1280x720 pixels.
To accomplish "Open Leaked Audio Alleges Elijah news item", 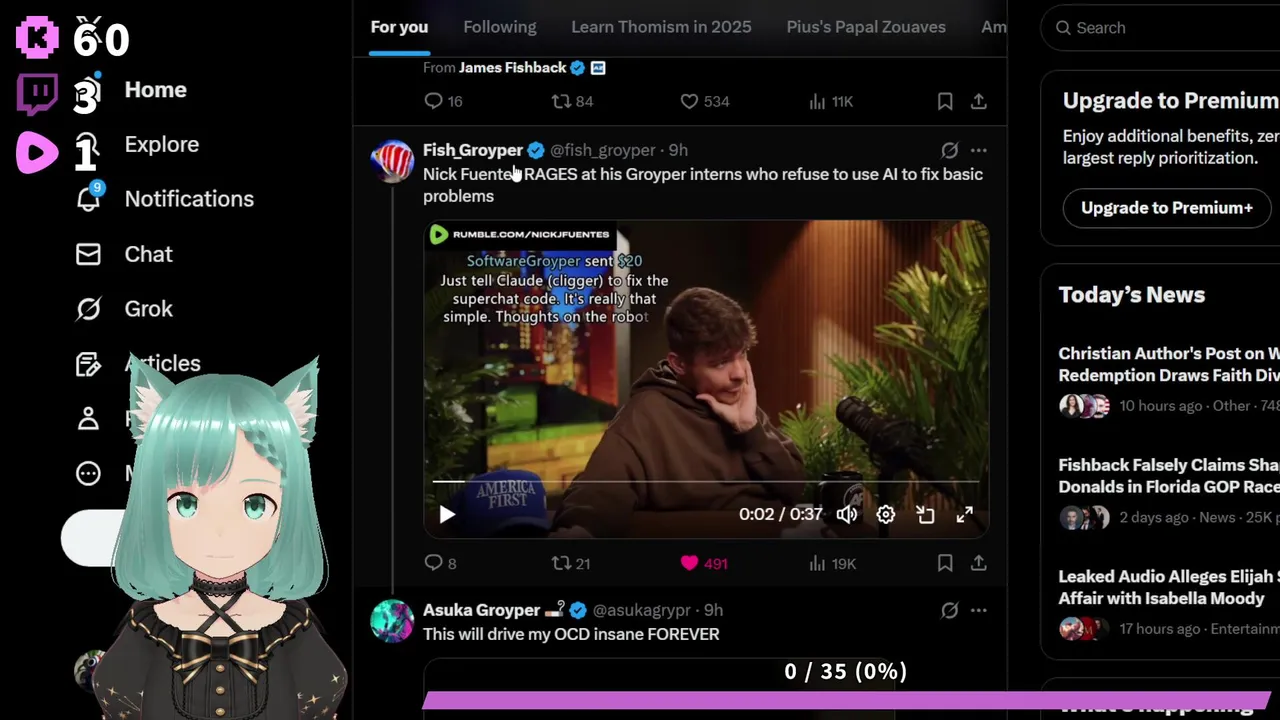I will [x=1168, y=601].
